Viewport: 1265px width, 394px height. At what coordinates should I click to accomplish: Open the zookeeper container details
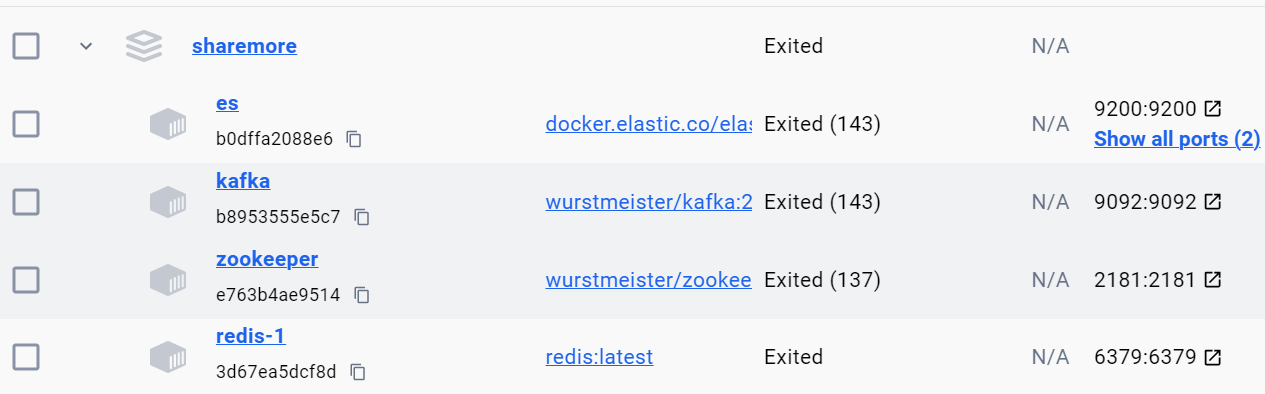267,259
